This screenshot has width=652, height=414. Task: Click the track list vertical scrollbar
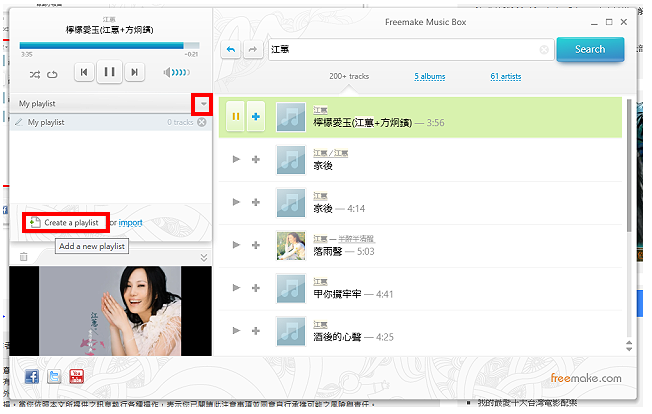(629, 166)
